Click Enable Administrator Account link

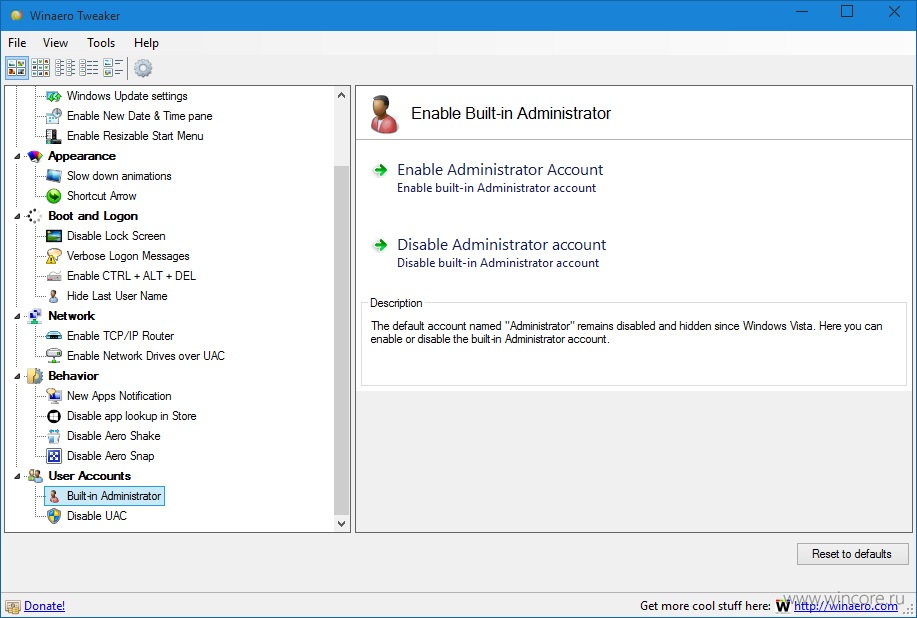pos(500,170)
